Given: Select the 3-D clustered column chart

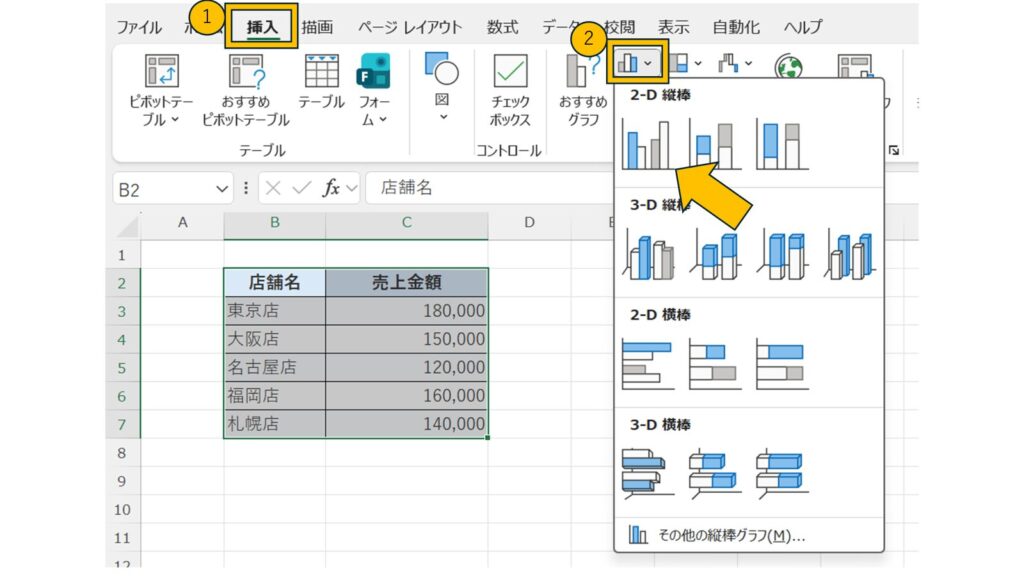Looking at the screenshot, I should click(x=647, y=254).
